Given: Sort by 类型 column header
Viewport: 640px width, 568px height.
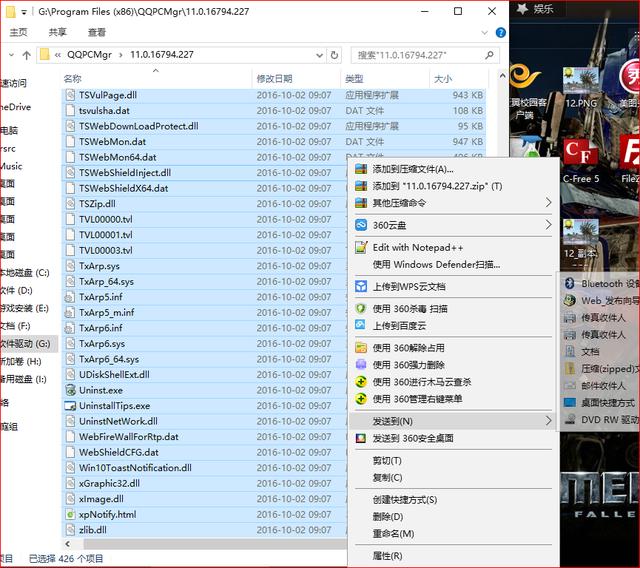Looking at the screenshot, I should tap(354, 79).
